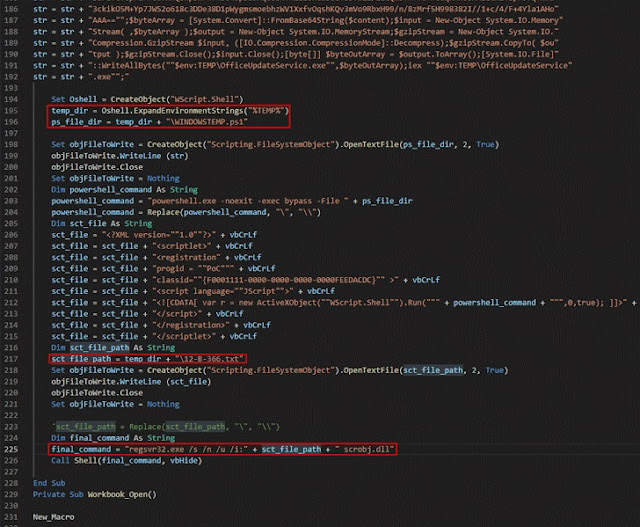Click the '</script>' string on line 213
This screenshot has height=527, width=640.
[177, 314]
